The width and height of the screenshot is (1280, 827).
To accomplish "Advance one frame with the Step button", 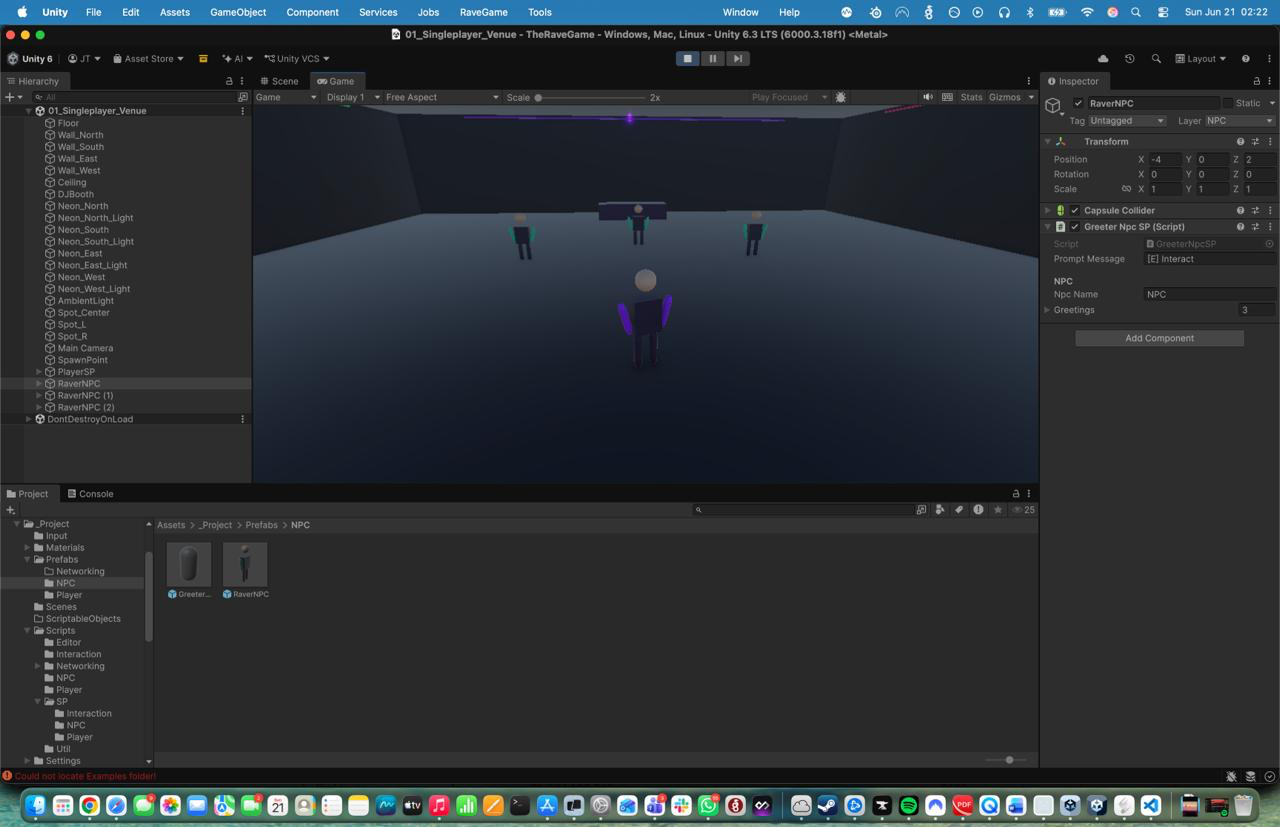I will coord(737,59).
